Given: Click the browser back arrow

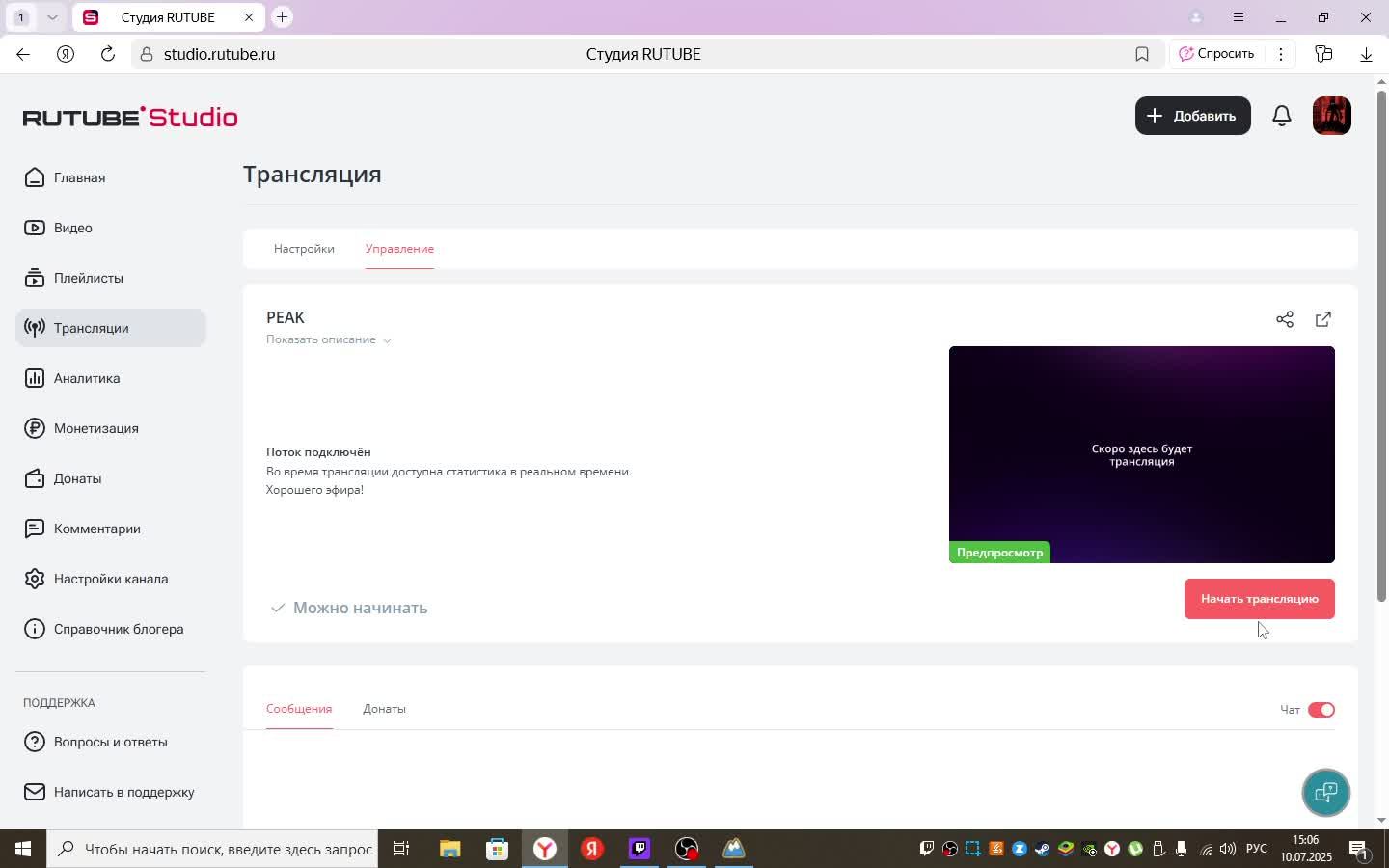Looking at the screenshot, I should point(23,54).
